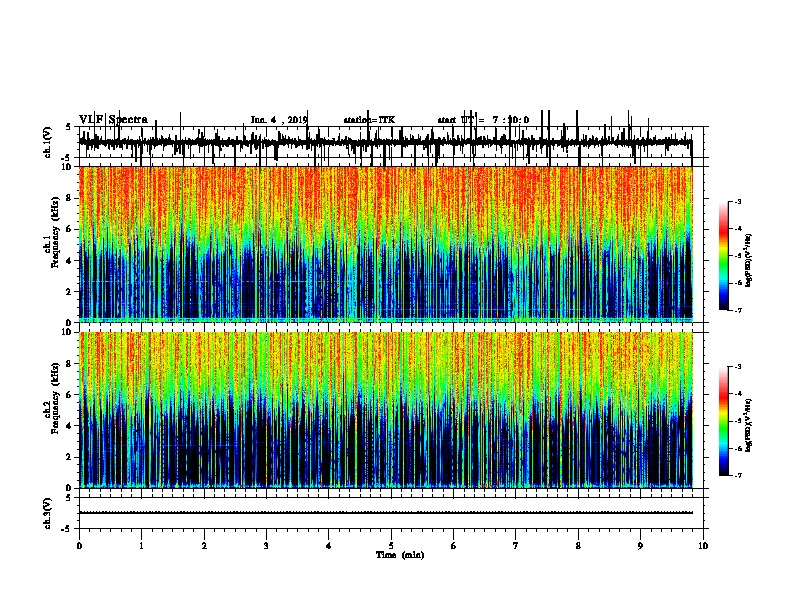Click the ch.1 voltage waveform trace
The image size is (792, 612).
[385, 143]
